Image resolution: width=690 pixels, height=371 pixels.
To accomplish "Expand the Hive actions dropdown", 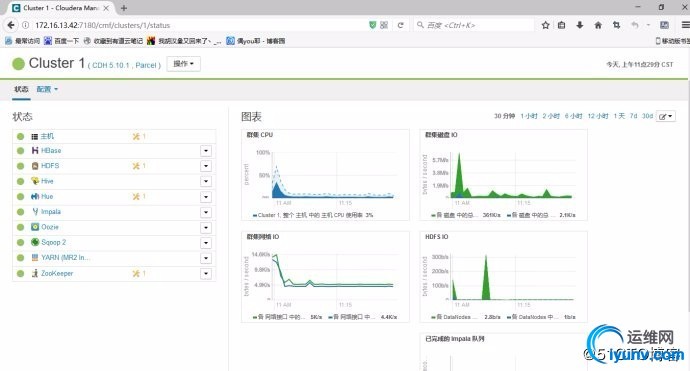I will tap(206, 181).
